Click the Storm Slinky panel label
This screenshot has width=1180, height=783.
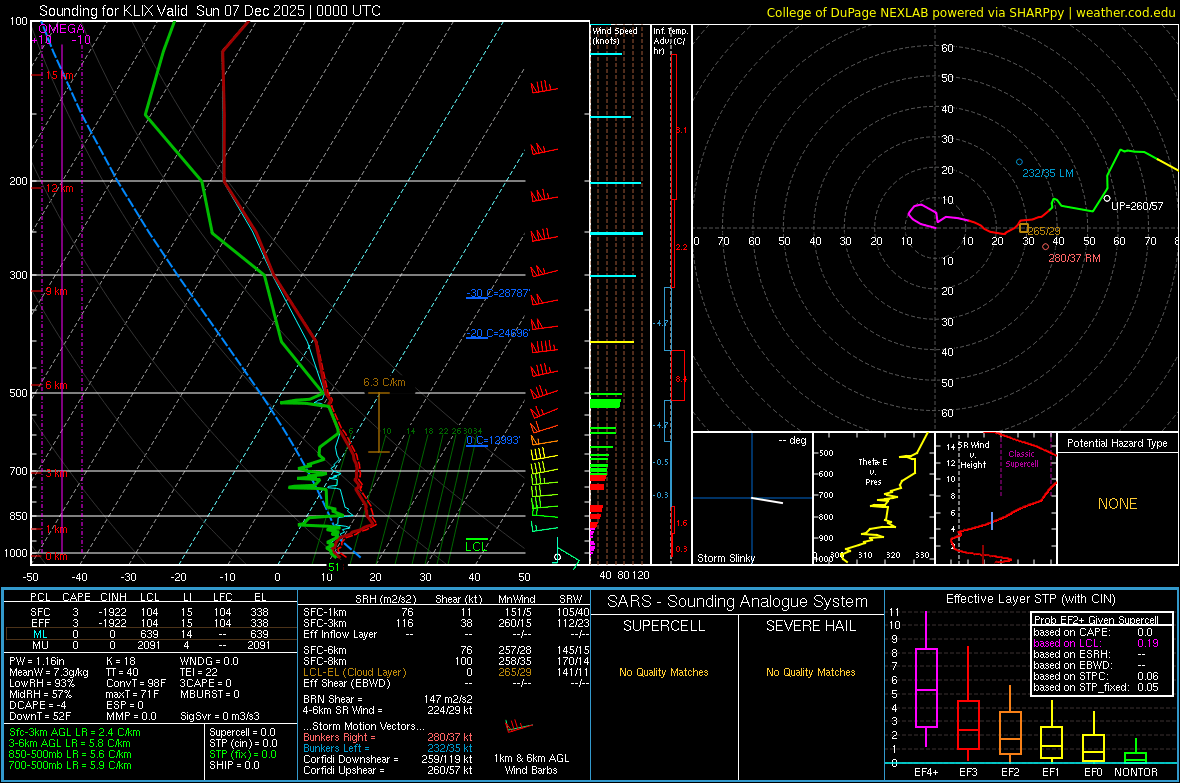pos(726,558)
